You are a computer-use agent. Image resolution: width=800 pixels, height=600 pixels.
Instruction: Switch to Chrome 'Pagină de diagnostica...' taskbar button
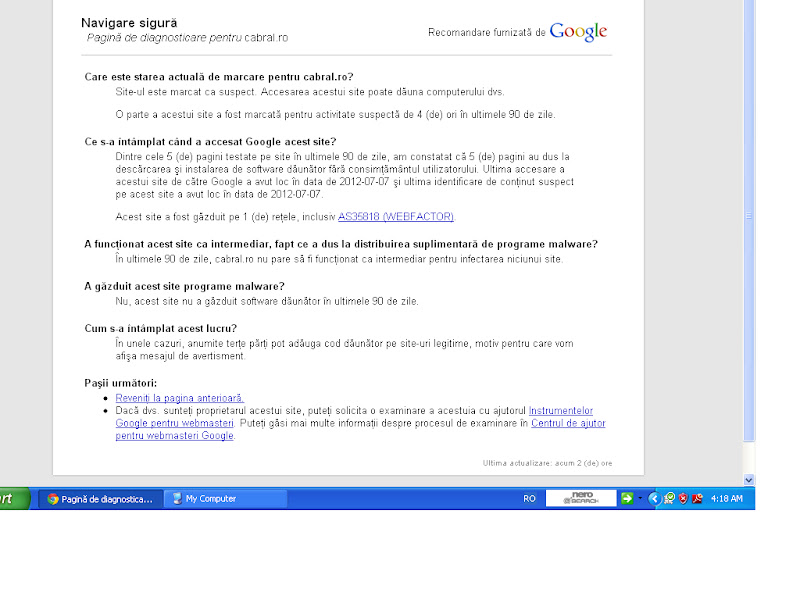tap(101, 499)
